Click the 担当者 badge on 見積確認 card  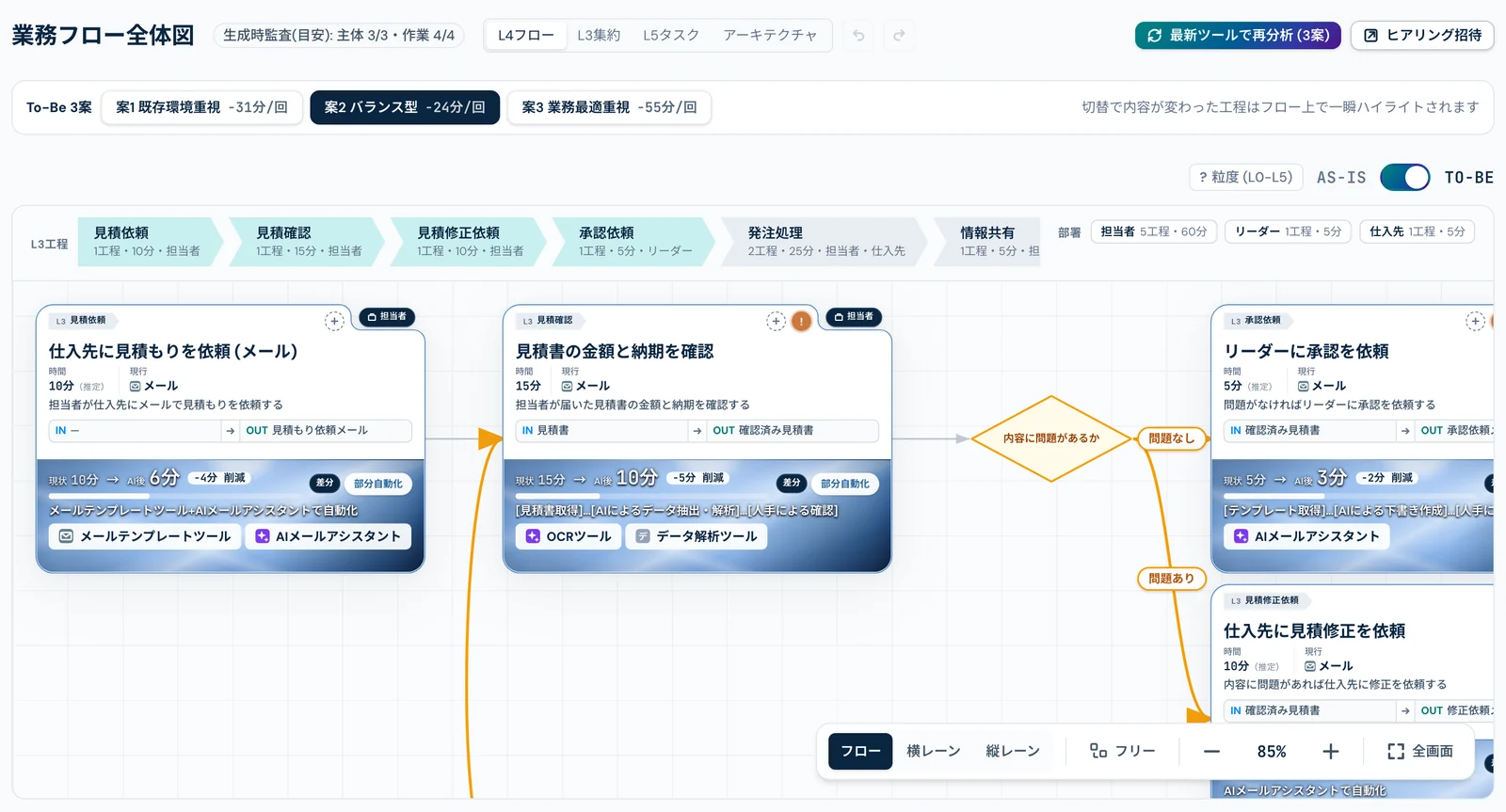click(854, 317)
